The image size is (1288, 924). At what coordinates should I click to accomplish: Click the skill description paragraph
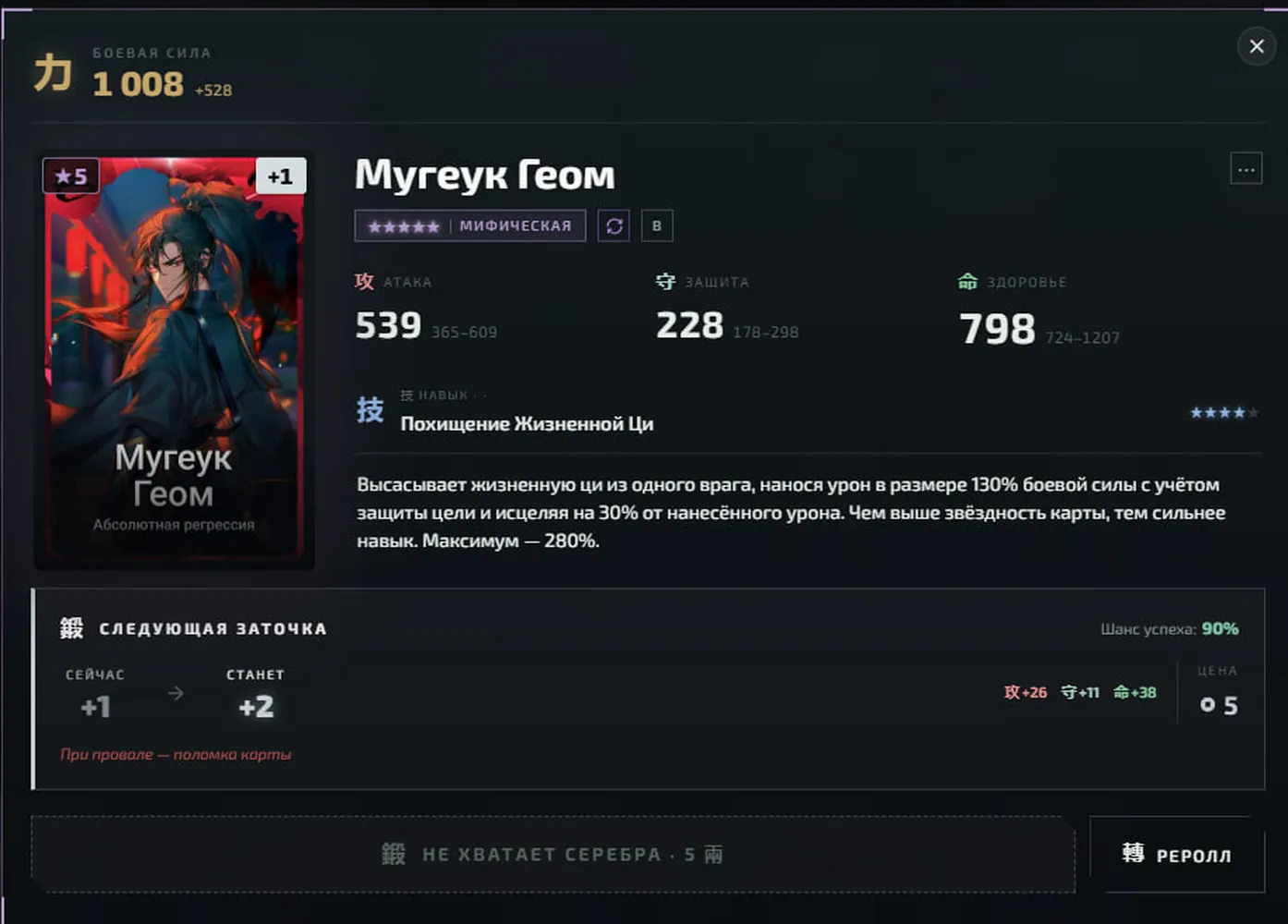[791, 513]
